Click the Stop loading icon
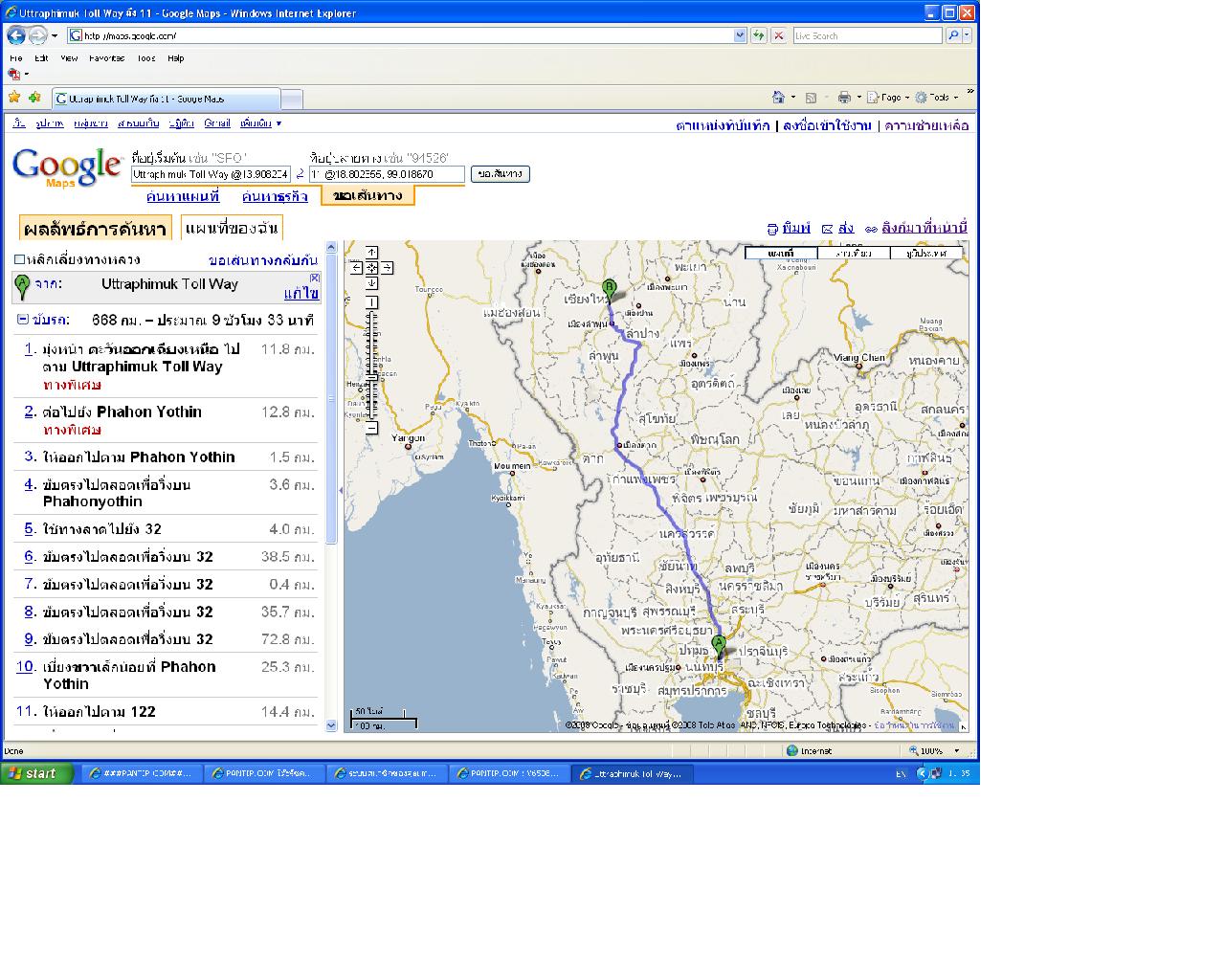The height and width of the screenshot is (980, 1225). pyautogui.click(x=779, y=35)
